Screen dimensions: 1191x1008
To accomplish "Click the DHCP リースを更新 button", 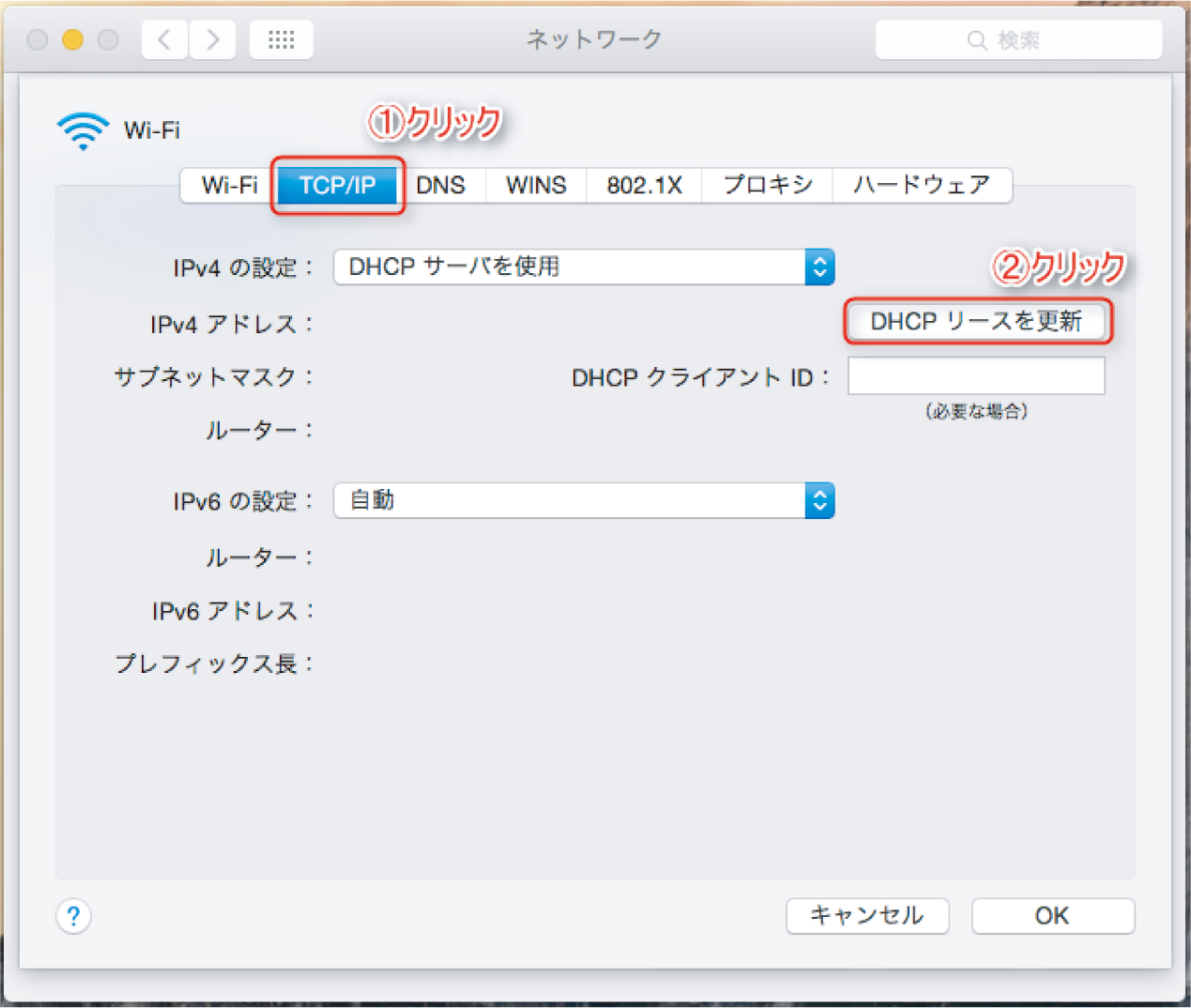I will click(x=976, y=322).
